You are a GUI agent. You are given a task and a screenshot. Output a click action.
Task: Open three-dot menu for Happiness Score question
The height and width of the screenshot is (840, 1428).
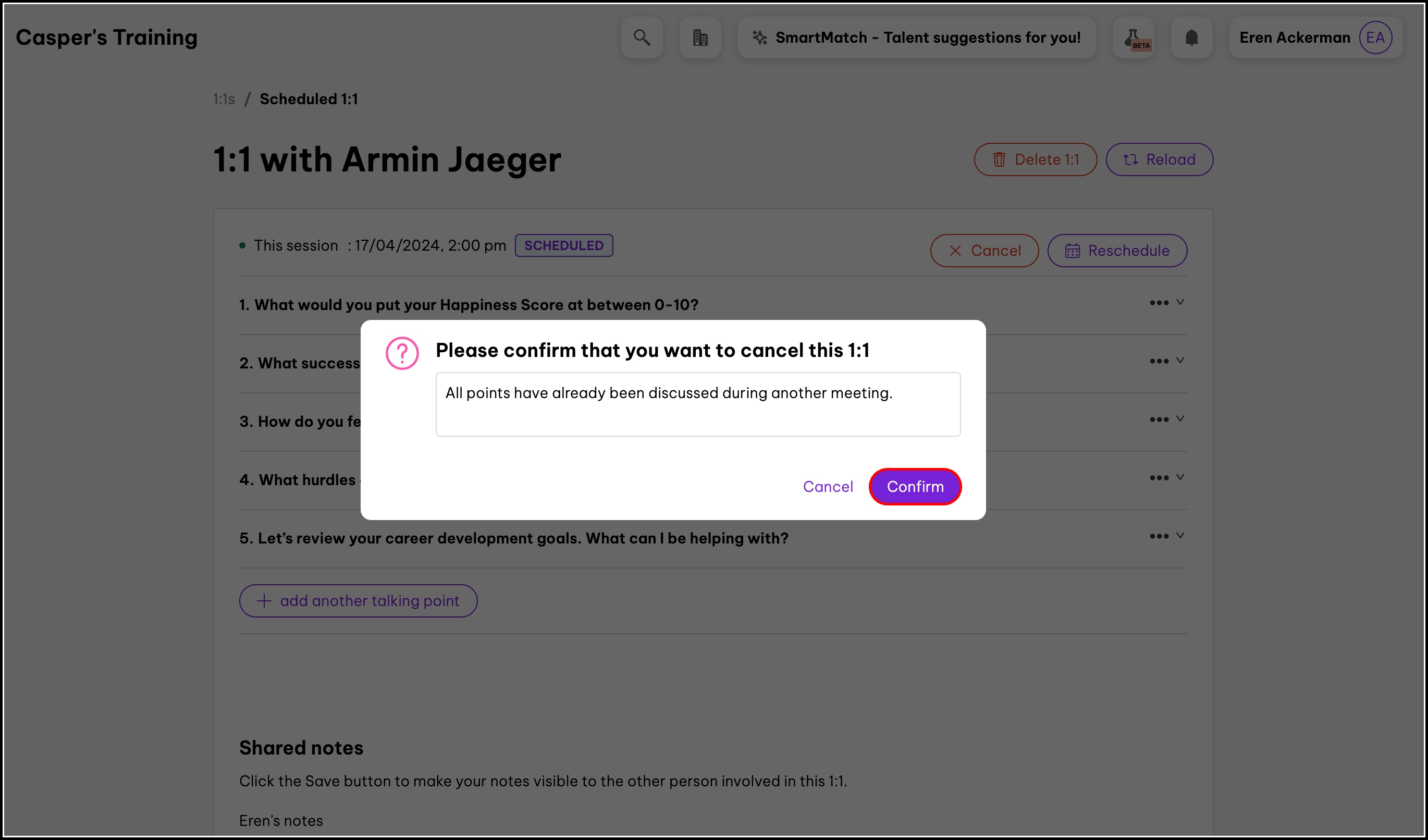click(x=1158, y=303)
